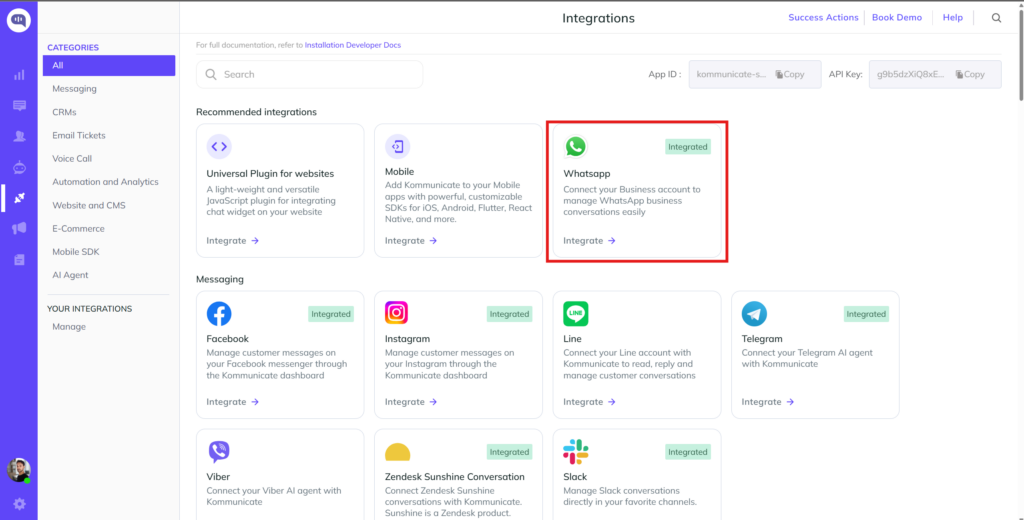Open the campaigns megaphone sidebar icon

pos(19,229)
